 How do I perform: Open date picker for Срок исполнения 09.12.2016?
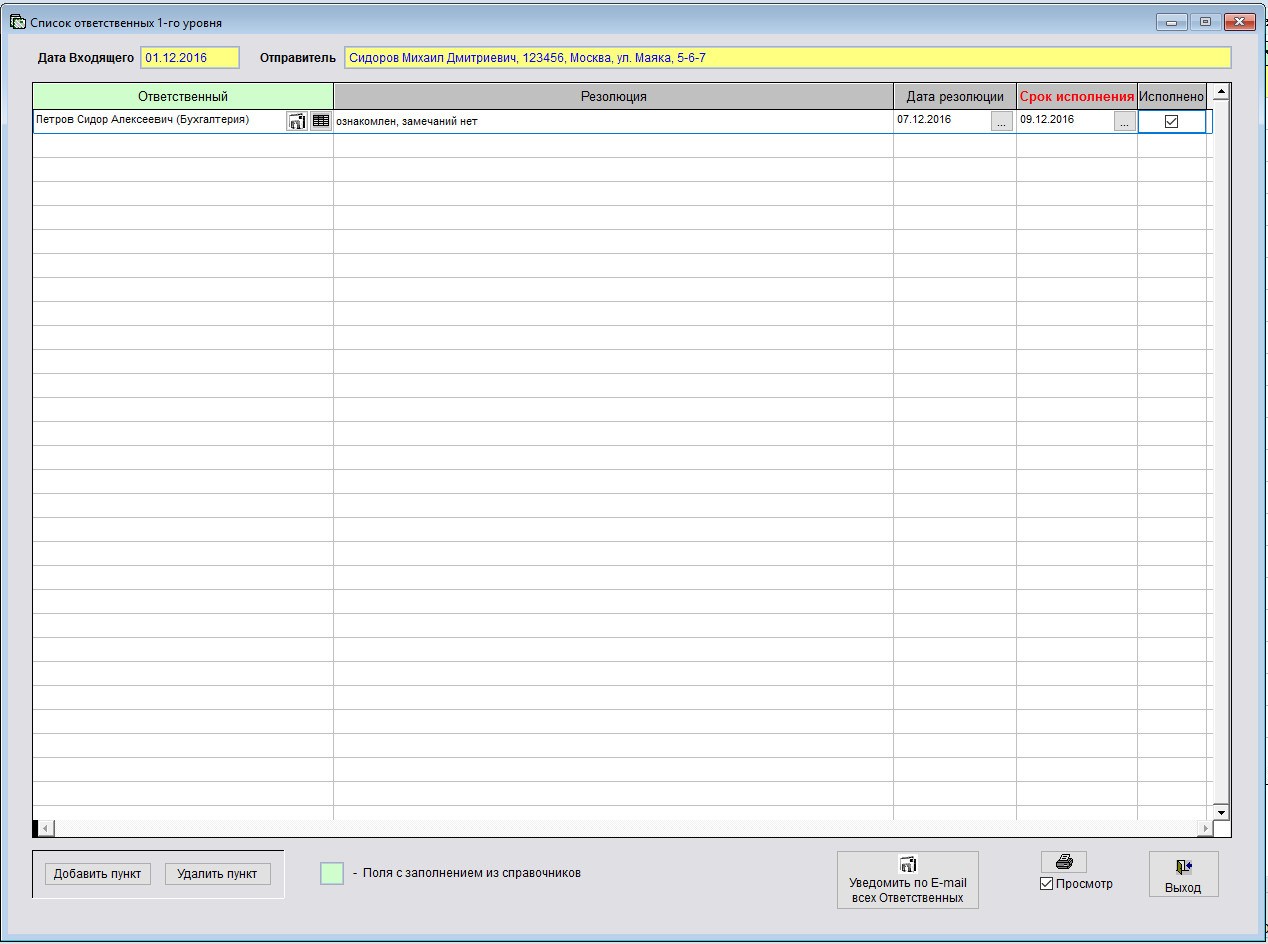click(1125, 122)
